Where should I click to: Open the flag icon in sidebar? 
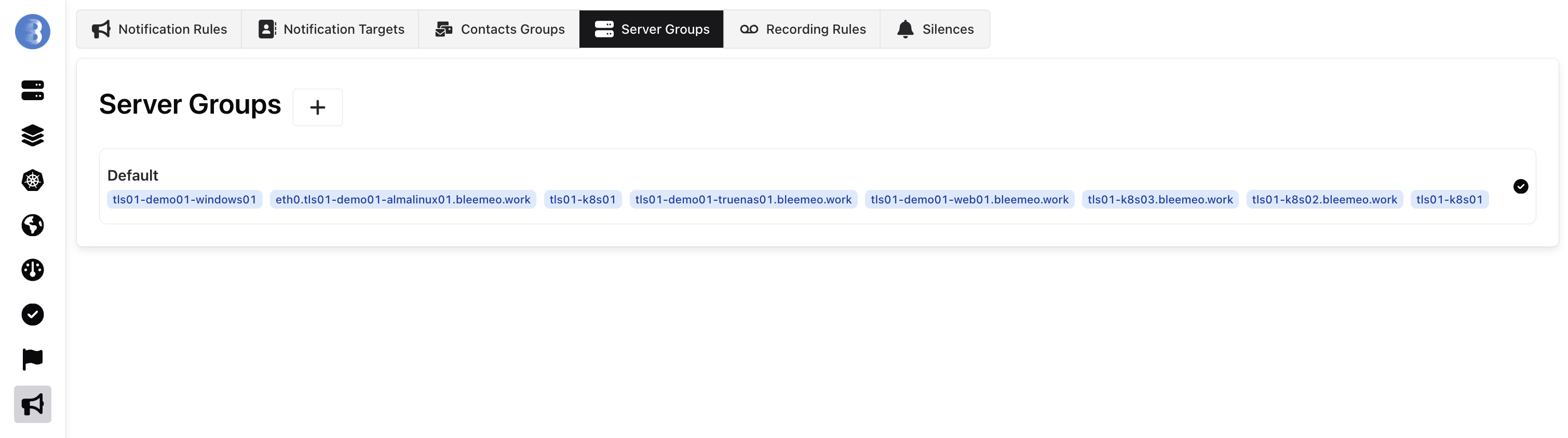(32, 360)
